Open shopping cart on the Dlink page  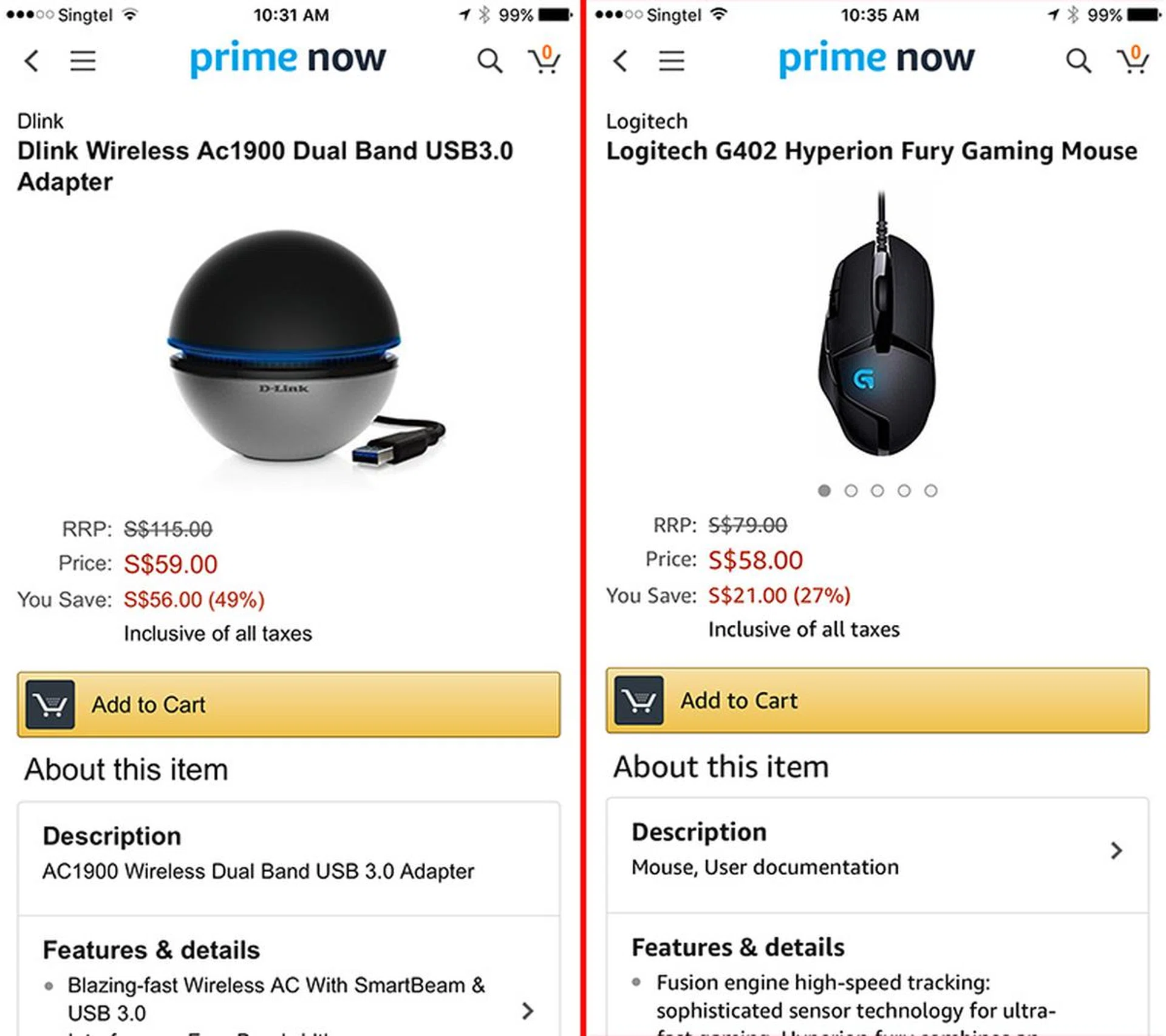[544, 60]
